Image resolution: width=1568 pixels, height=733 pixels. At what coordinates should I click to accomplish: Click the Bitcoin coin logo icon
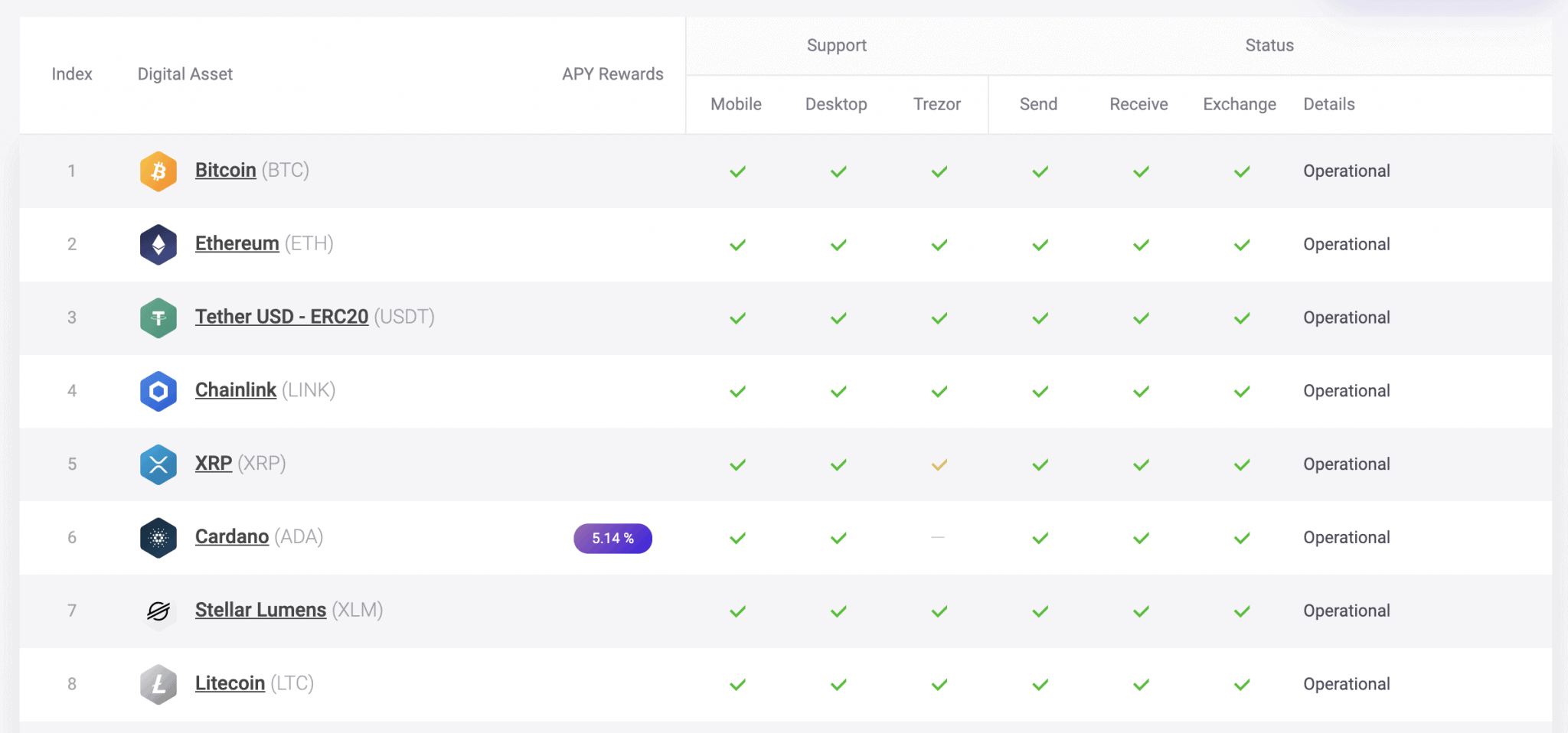point(158,171)
